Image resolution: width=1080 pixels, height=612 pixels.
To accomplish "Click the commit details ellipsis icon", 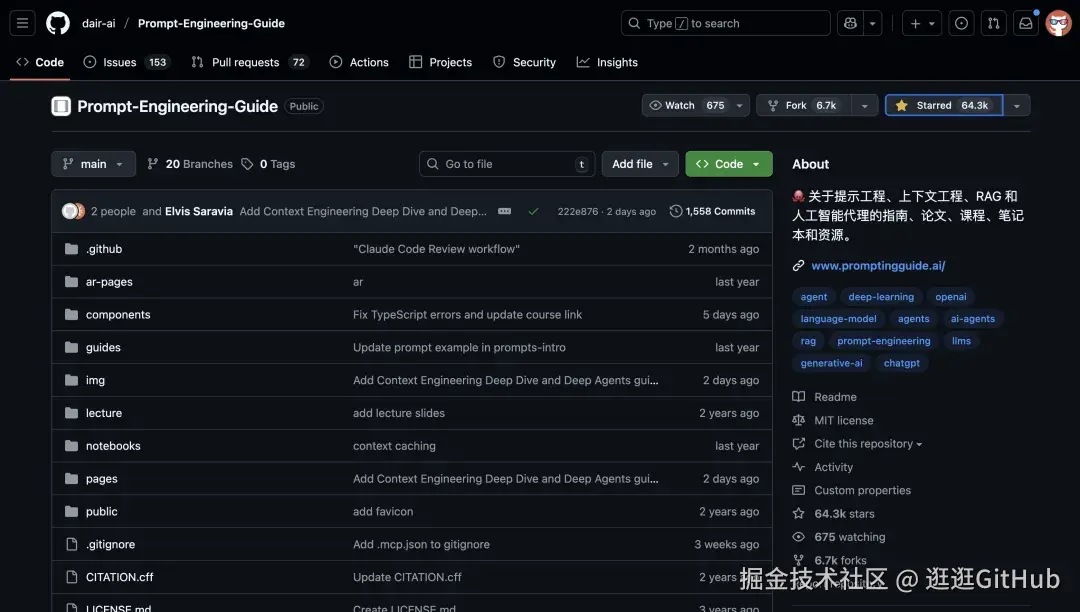I will pyautogui.click(x=504, y=211).
